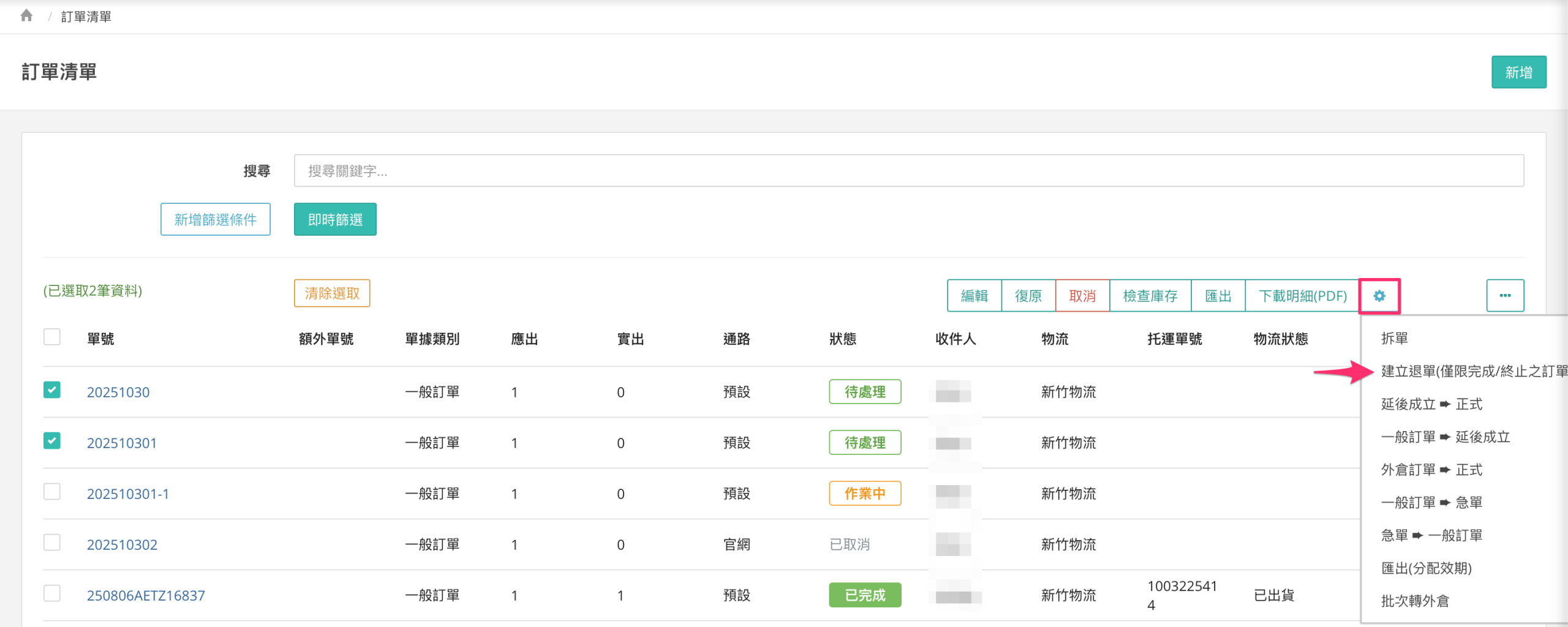Open the three-dots more options menu

pyautogui.click(x=1504, y=296)
